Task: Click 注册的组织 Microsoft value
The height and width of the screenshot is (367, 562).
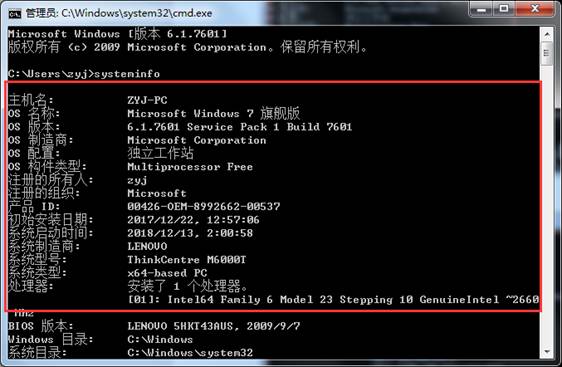Action: 157,194
